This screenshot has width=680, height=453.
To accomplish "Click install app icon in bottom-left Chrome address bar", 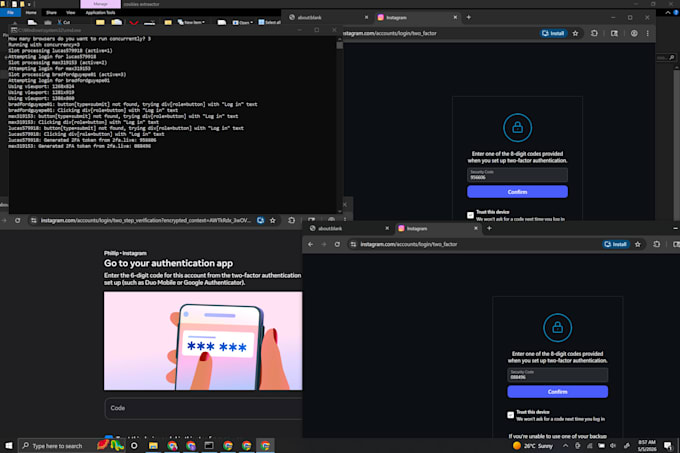I will 260,221.
